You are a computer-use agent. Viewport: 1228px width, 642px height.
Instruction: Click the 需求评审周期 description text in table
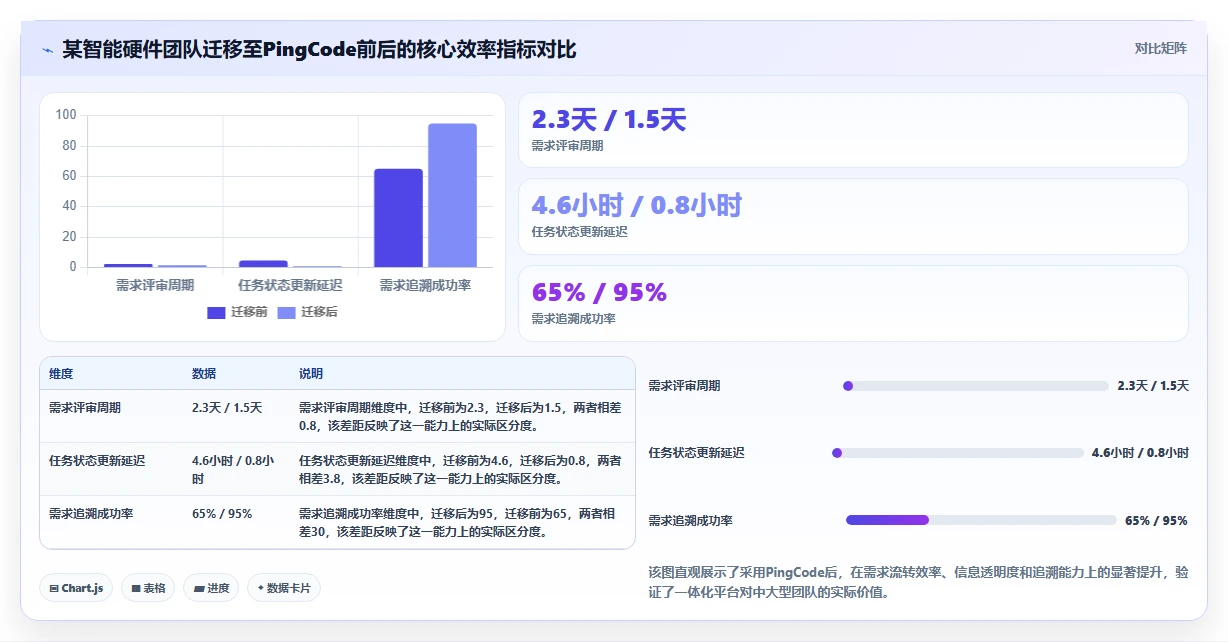(460, 416)
